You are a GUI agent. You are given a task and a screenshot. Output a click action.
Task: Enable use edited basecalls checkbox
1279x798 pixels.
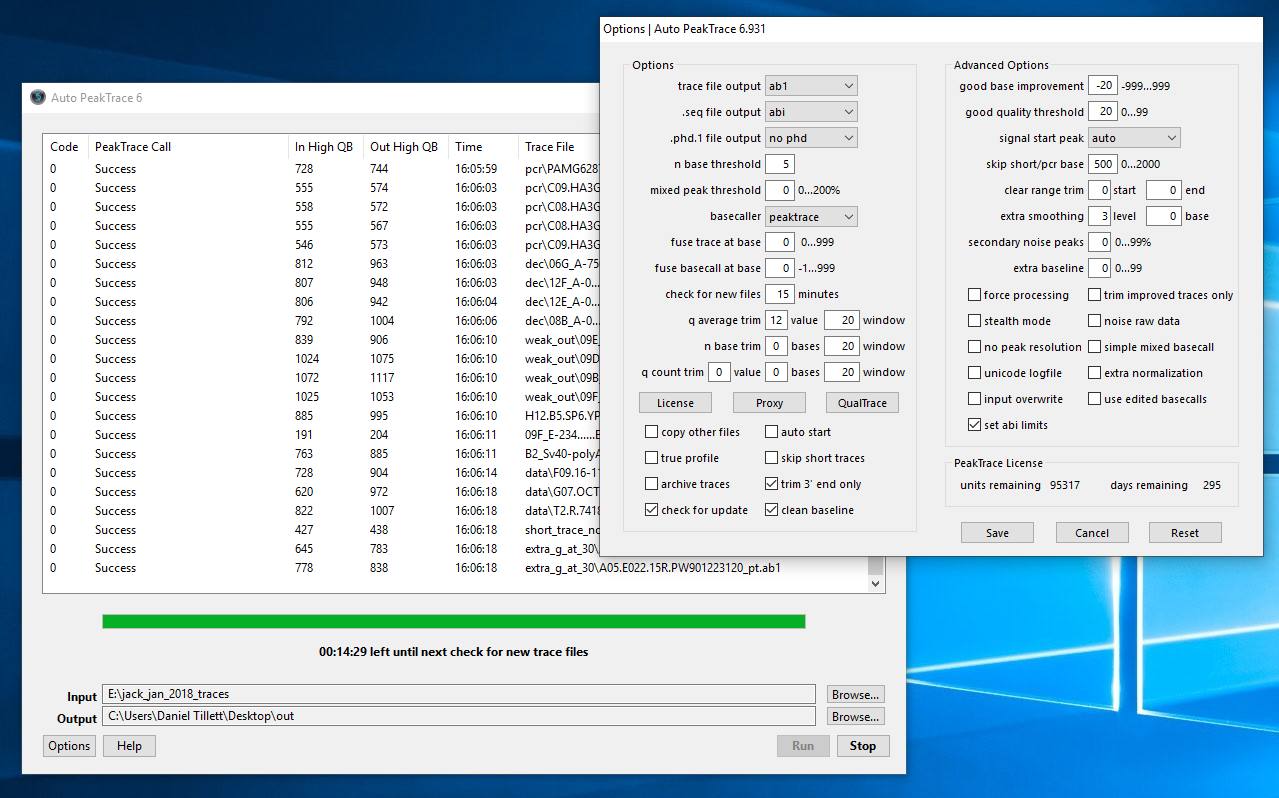[1095, 399]
